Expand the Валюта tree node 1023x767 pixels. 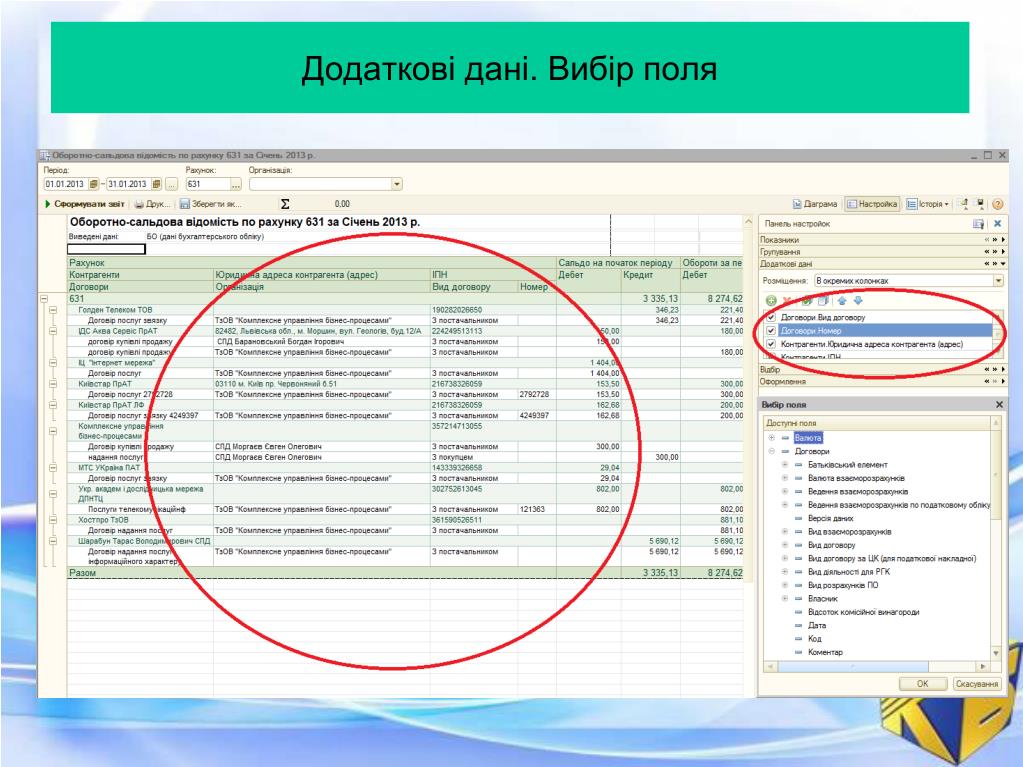coord(772,438)
